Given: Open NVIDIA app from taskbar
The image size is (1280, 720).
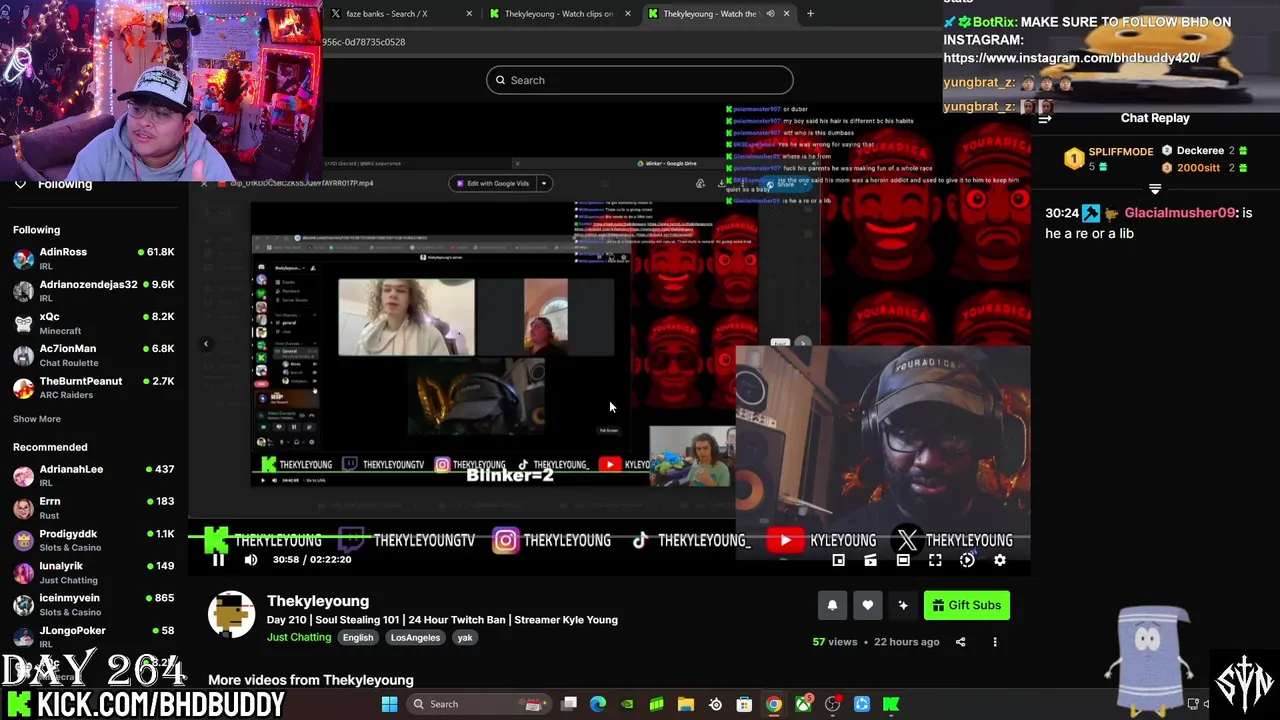Looking at the screenshot, I should tap(627, 704).
